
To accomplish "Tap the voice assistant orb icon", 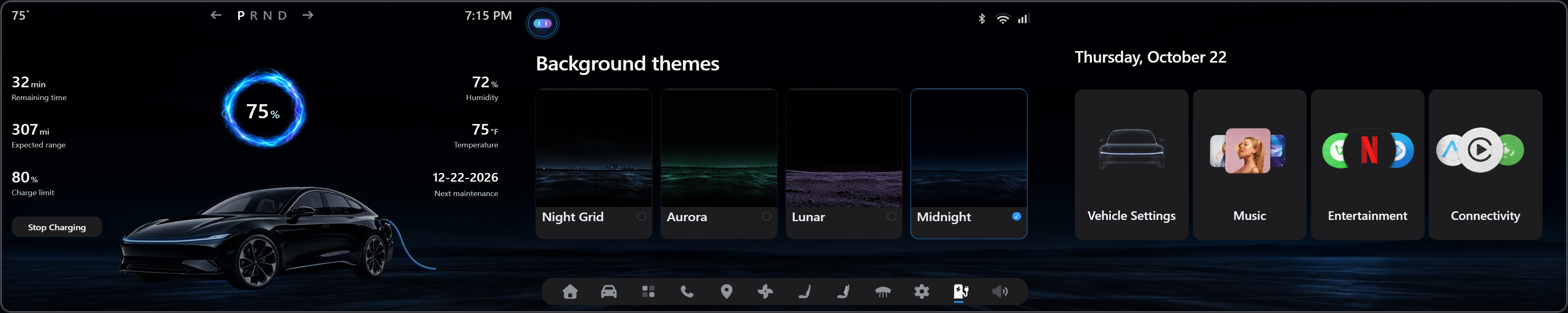I will tap(542, 23).
